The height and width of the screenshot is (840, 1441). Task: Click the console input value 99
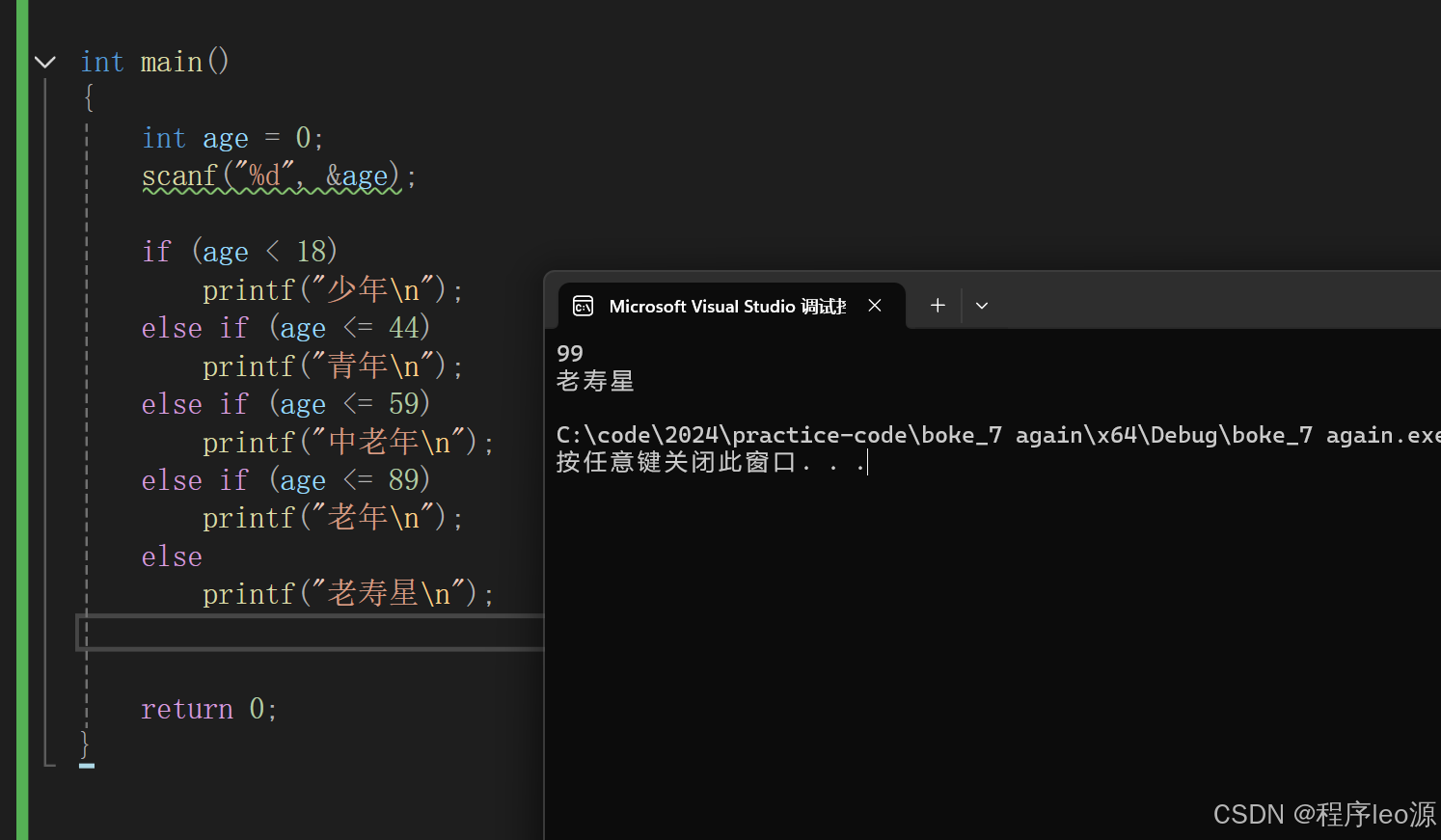tap(570, 354)
